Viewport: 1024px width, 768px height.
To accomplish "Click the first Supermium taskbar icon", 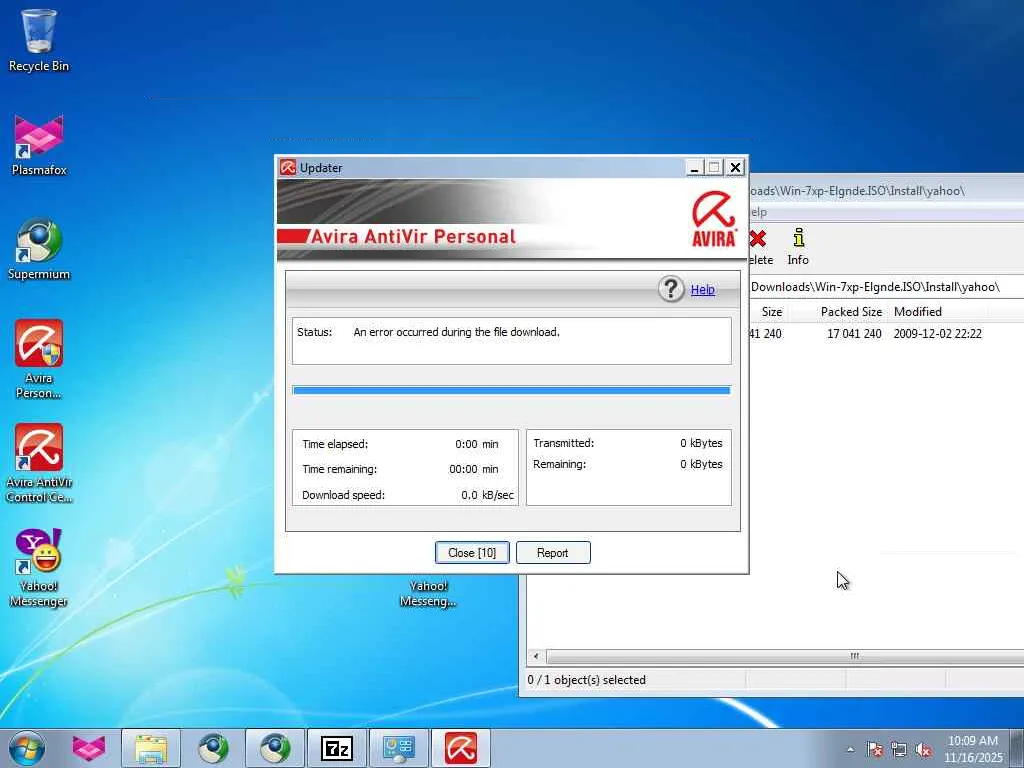I will coord(213,748).
